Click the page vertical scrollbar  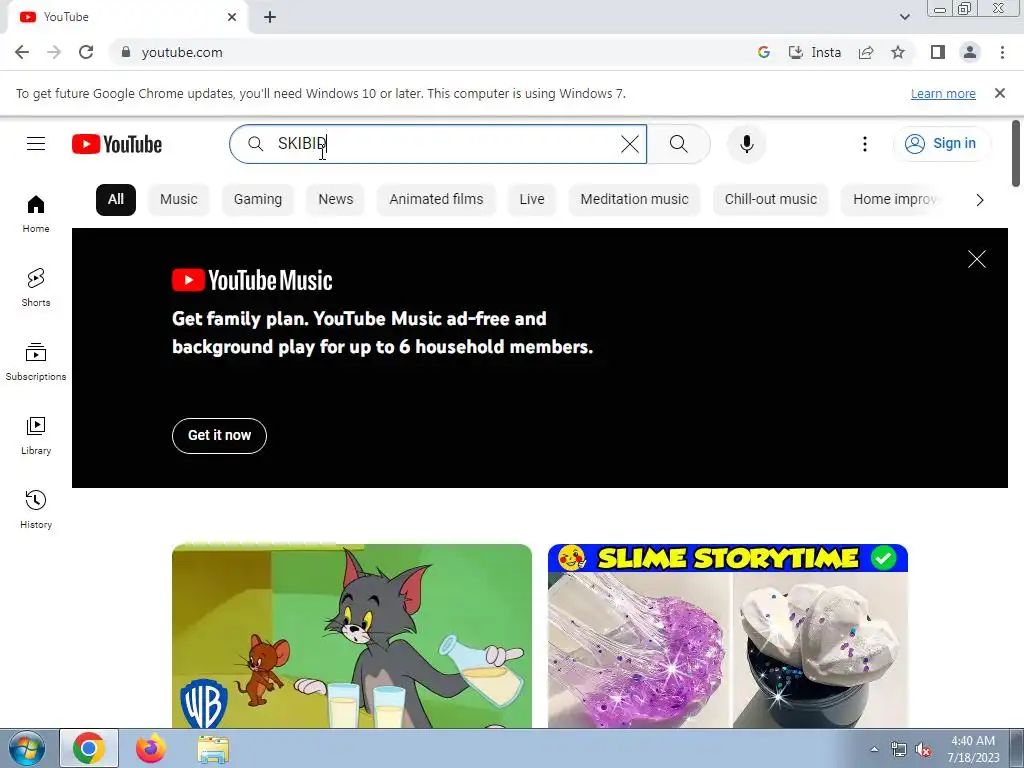(1016, 153)
